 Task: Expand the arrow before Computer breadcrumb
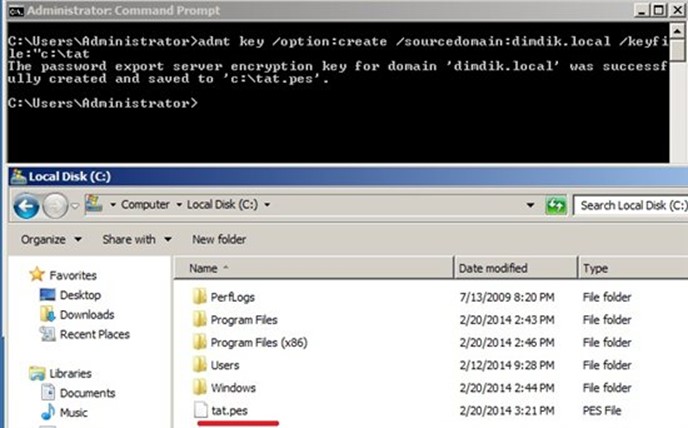[x=113, y=205]
